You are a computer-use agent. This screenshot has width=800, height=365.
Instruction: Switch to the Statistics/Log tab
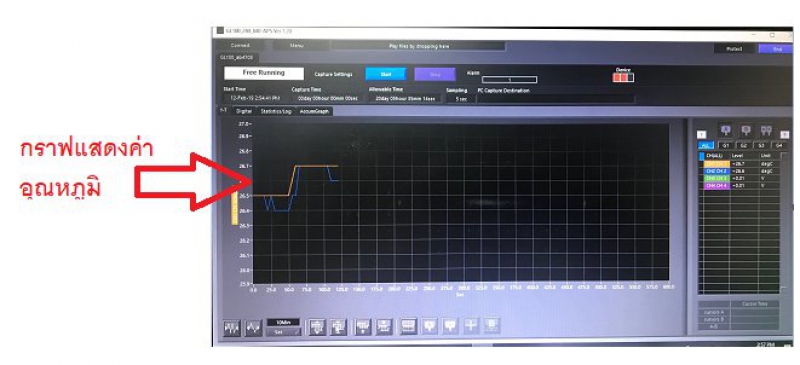click(x=276, y=111)
